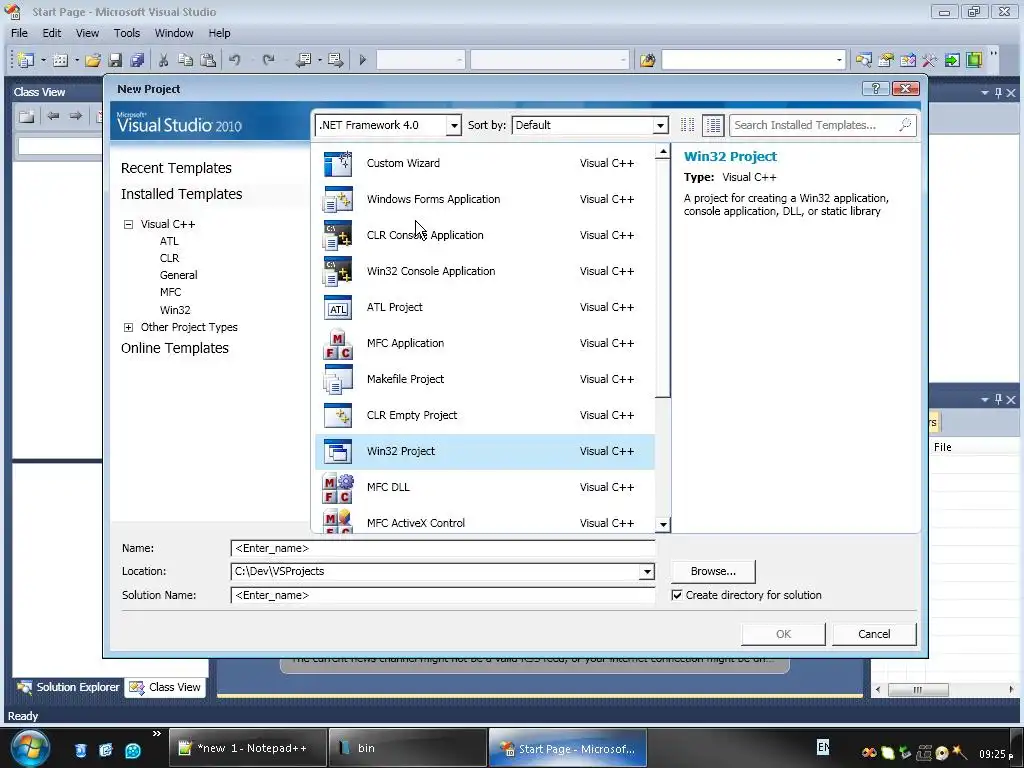Select the CLR Empty Project template
Viewport: 1024px width, 768px height.
point(485,415)
